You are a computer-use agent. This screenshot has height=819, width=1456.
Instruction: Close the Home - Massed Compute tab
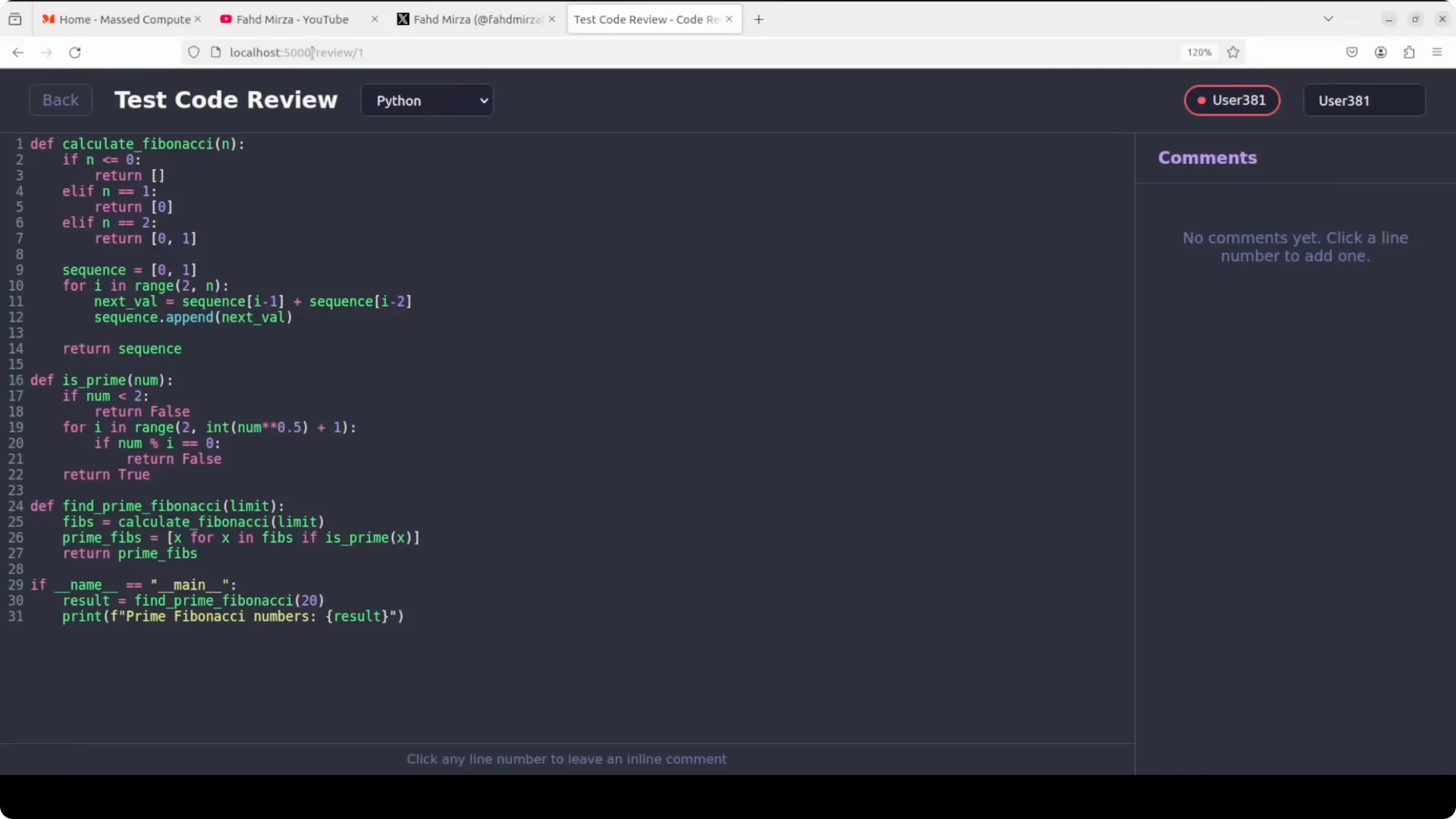pos(198,19)
